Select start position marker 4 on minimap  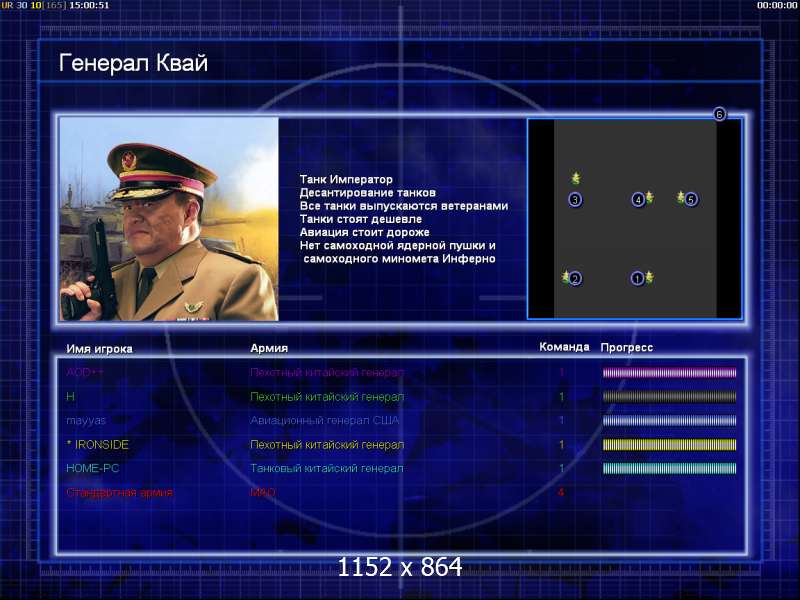(638, 199)
